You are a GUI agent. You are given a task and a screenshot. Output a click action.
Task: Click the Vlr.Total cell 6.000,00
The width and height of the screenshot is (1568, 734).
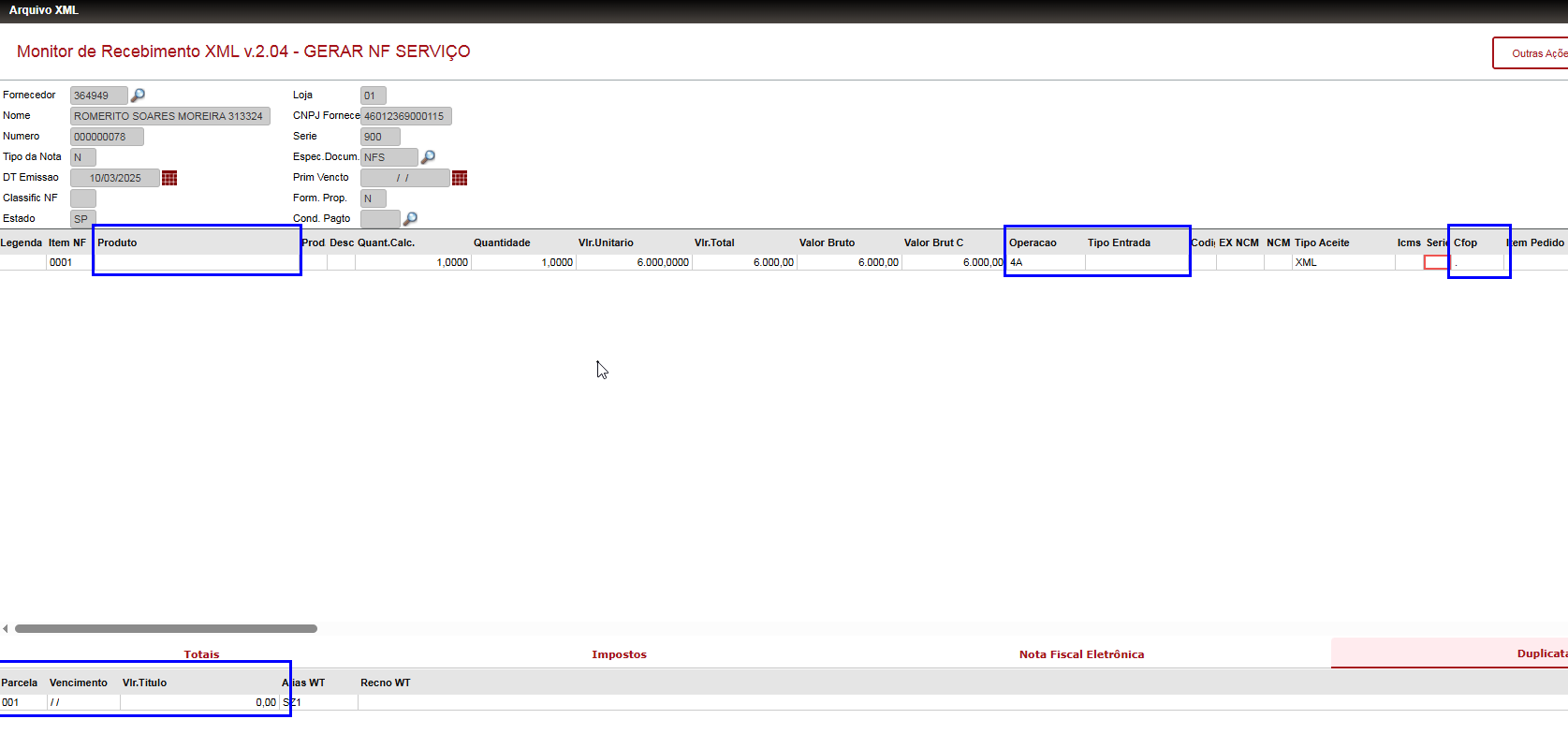(x=744, y=262)
